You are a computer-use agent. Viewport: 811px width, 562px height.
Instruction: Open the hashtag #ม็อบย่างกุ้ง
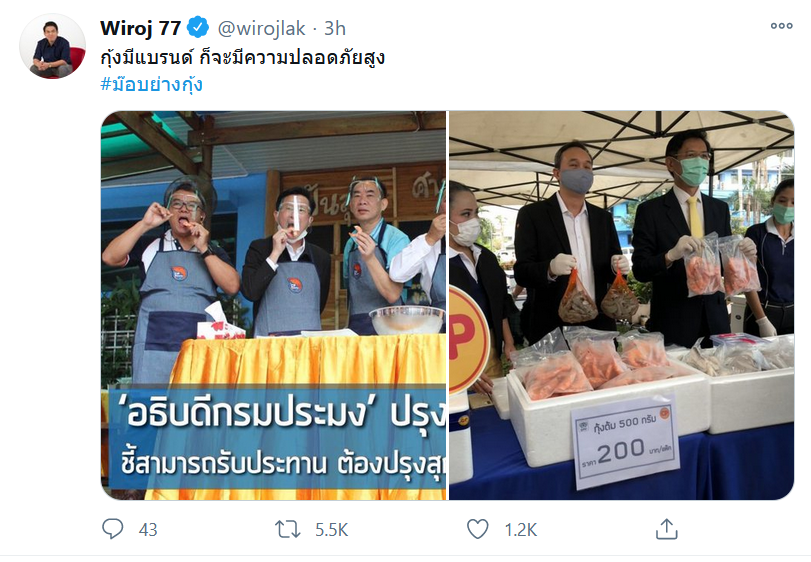click(x=151, y=84)
